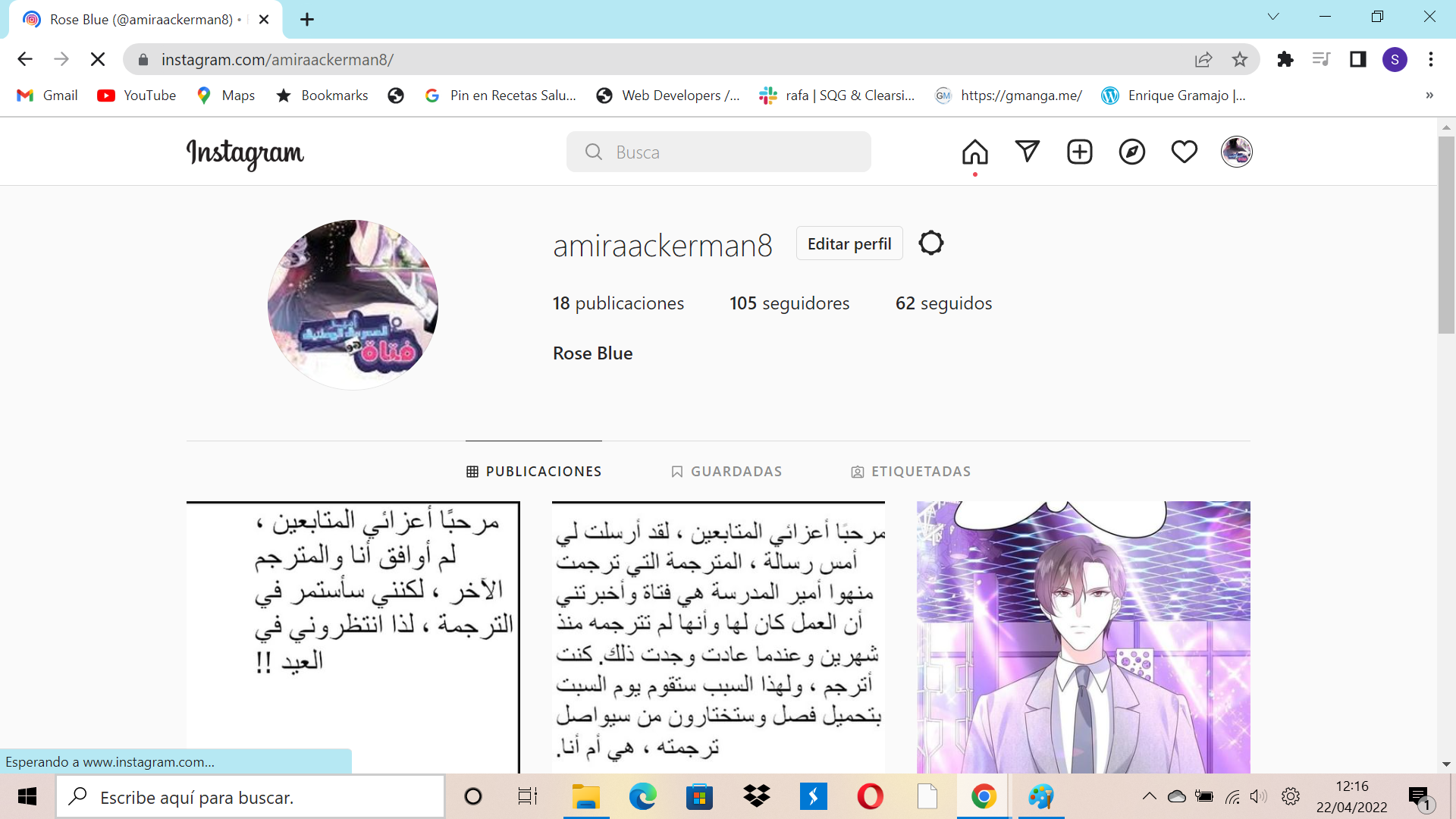Open Maps bookmark
1456x819 pixels.
pyautogui.click(x=226, y=96)
